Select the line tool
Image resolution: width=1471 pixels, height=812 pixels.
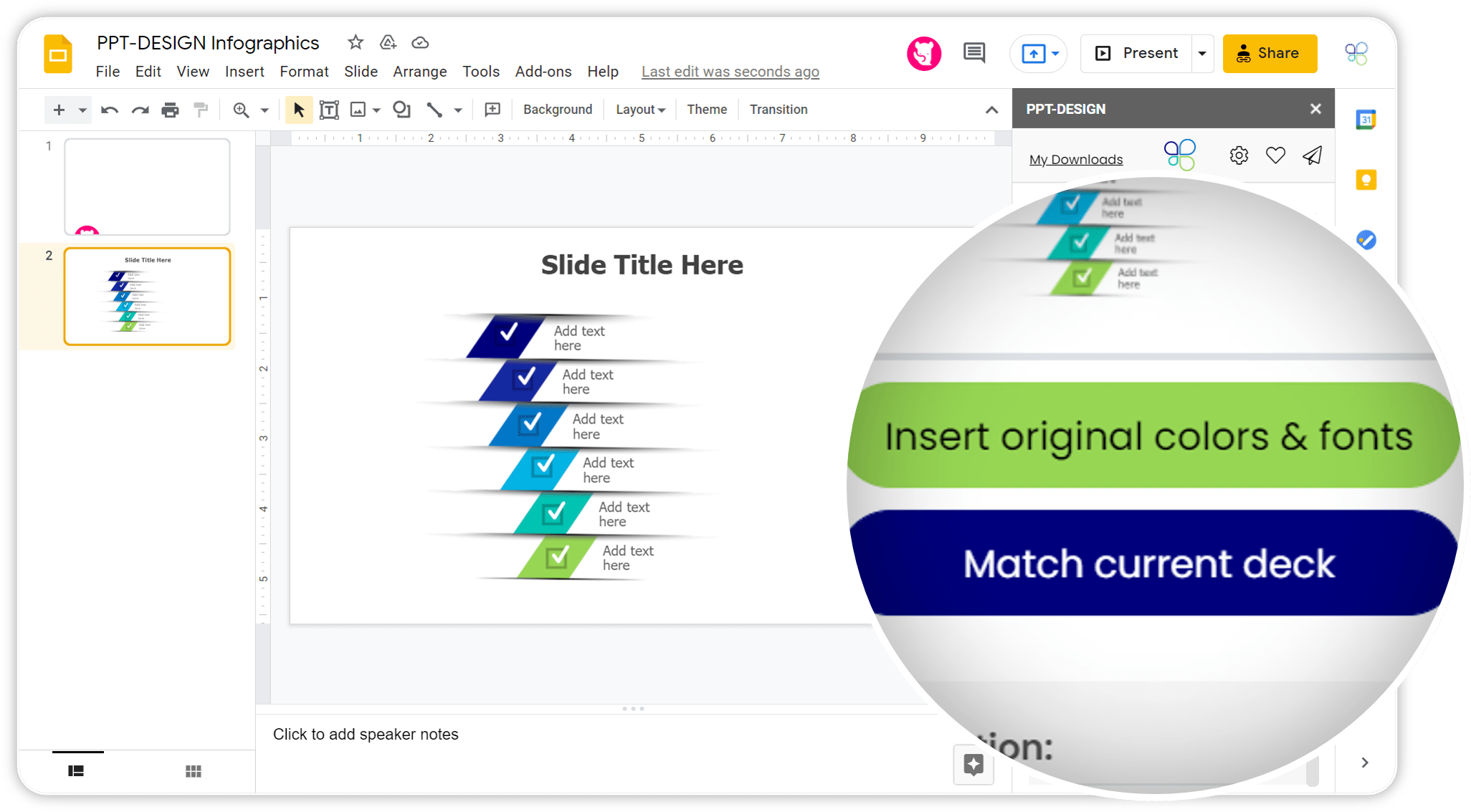point(434,110)
